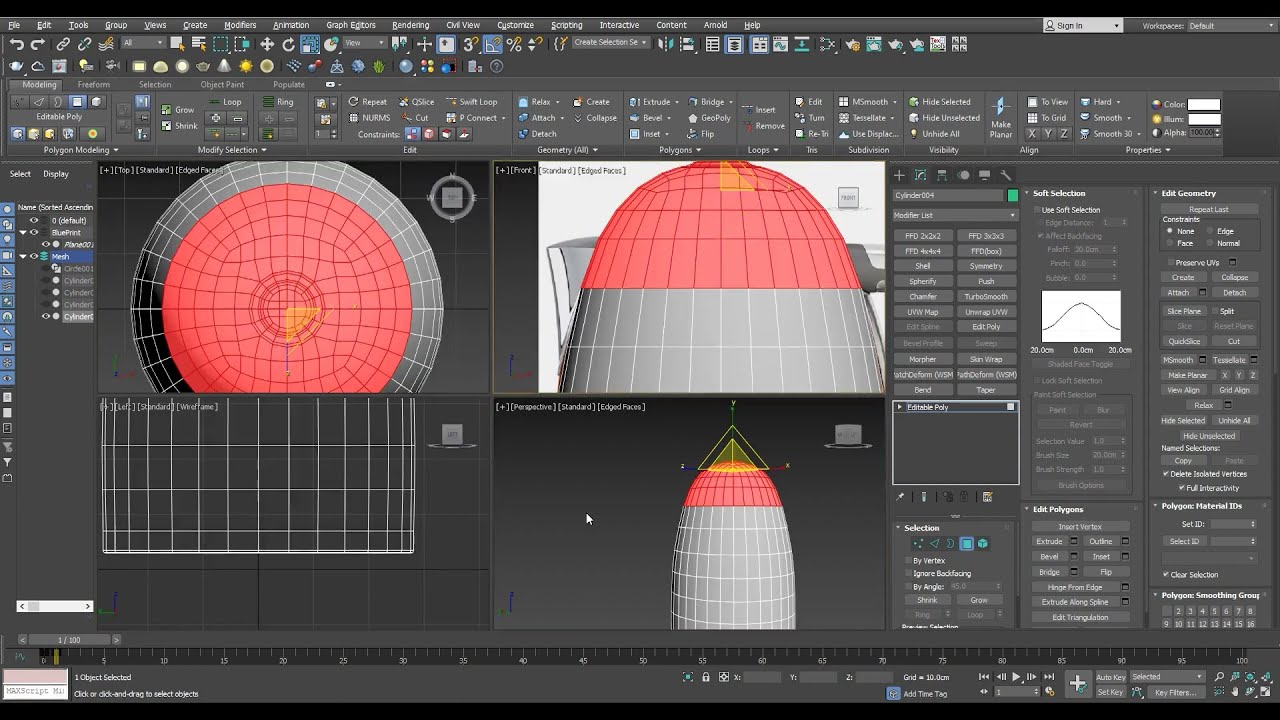1280x720 pixels.
Task: Click the TurboSmooth modifier button
Action: pyautogui.click(x=986, y=297)
